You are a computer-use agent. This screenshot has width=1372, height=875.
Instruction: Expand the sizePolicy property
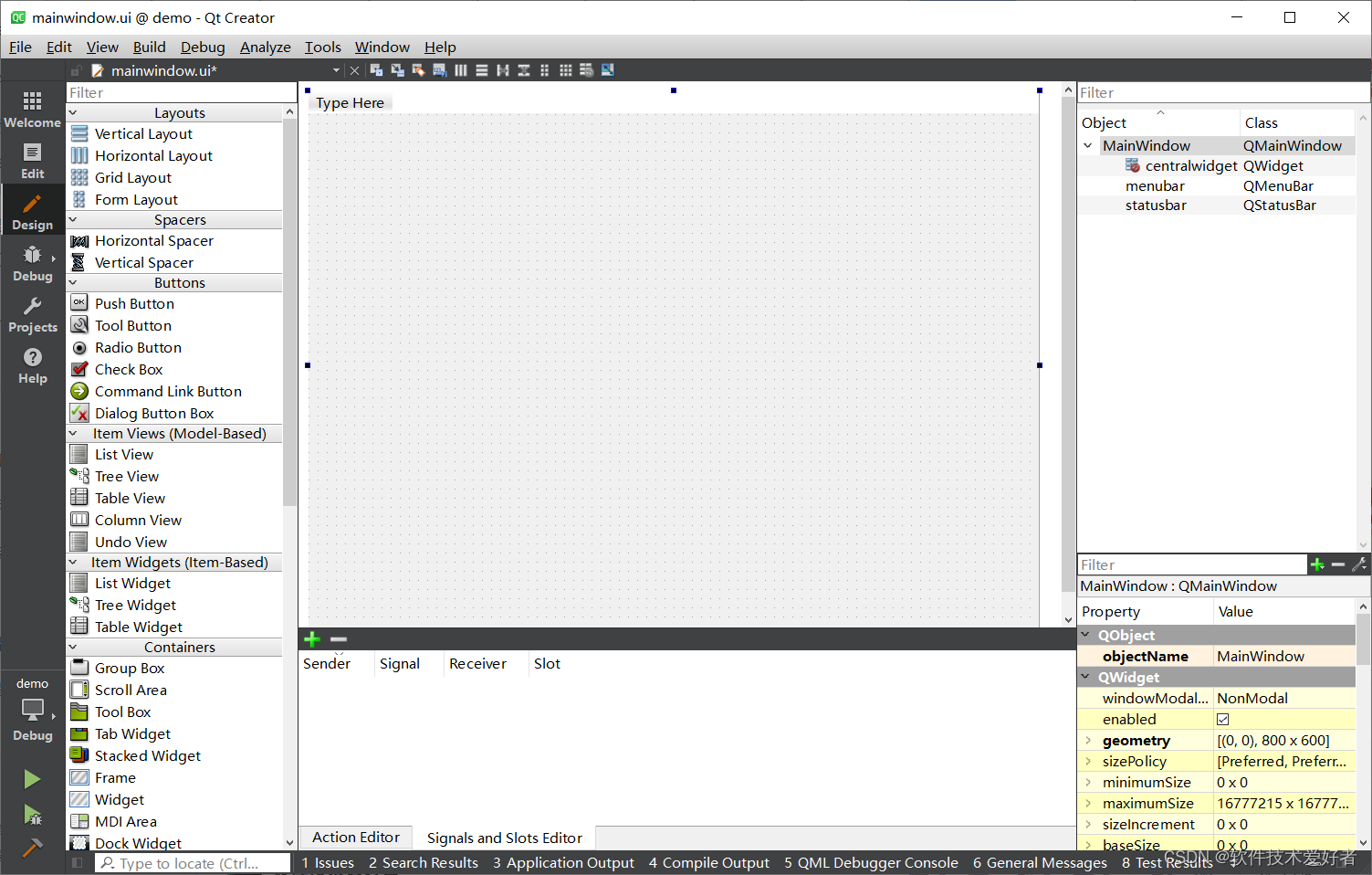click(1088, 762)
